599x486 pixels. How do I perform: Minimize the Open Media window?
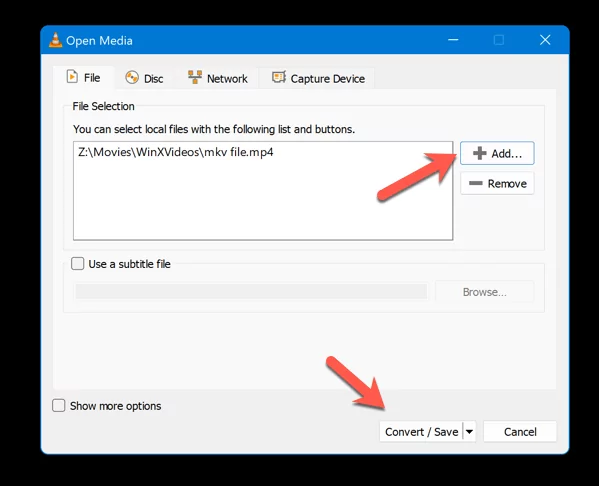tap(453, 40)
